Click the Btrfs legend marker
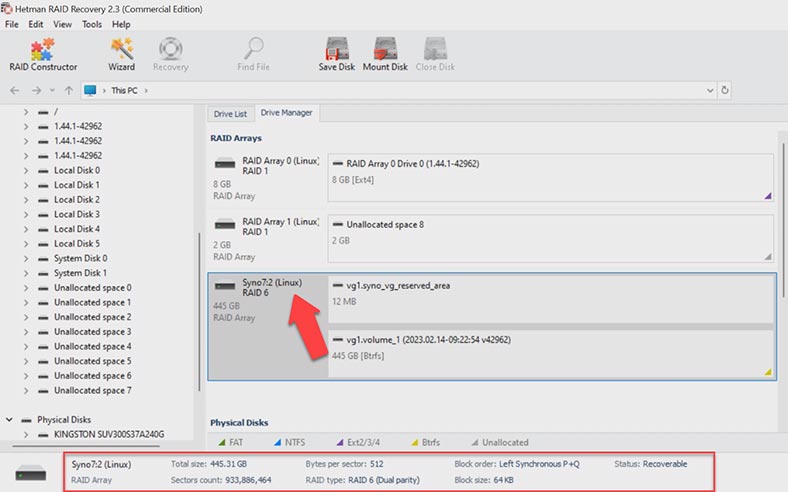The width and height of the screenshot is (788, 492). point(415,442)
